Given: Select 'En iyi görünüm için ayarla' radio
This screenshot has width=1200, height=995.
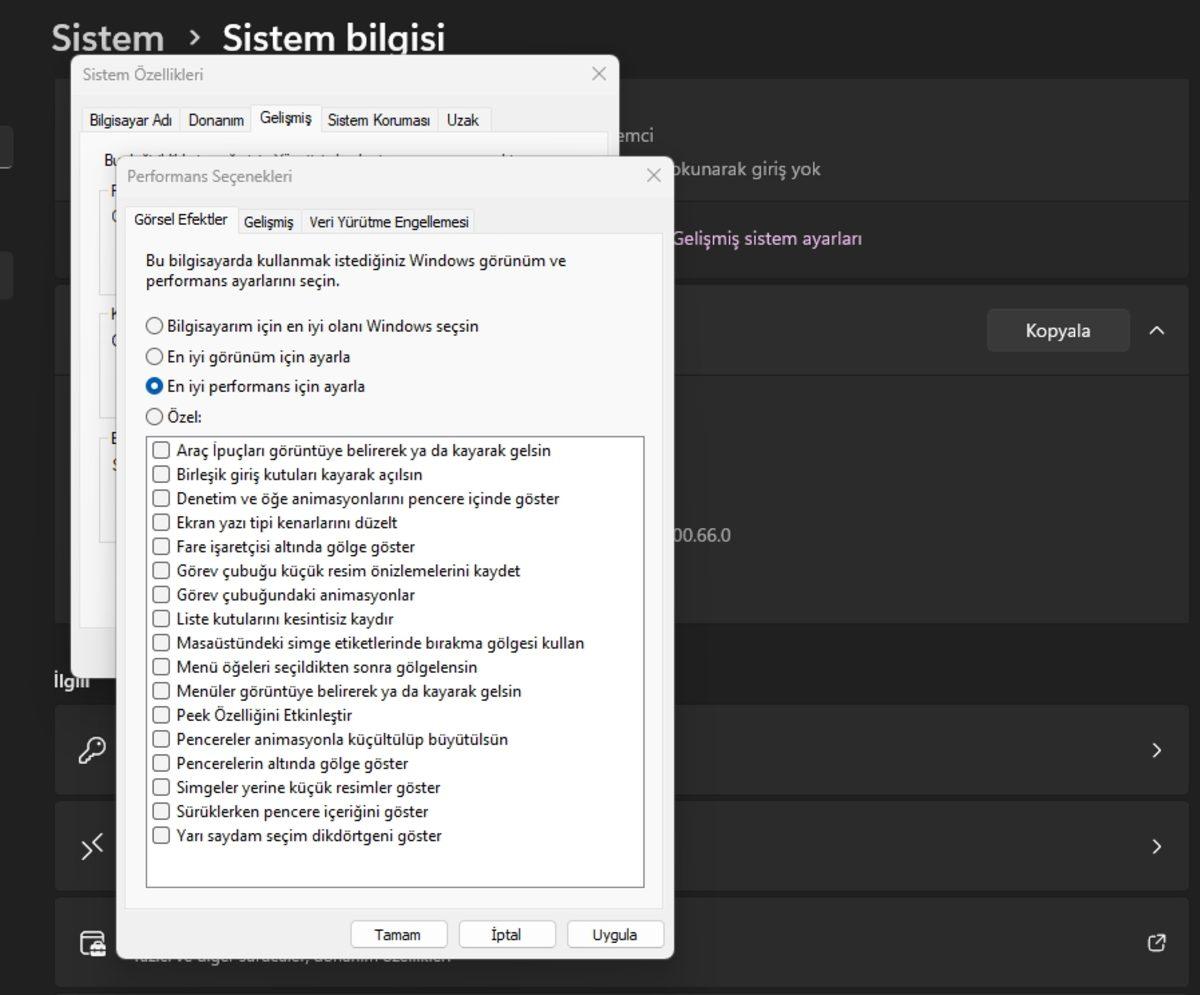Looking at the screenshot, I should click(154, 357).
